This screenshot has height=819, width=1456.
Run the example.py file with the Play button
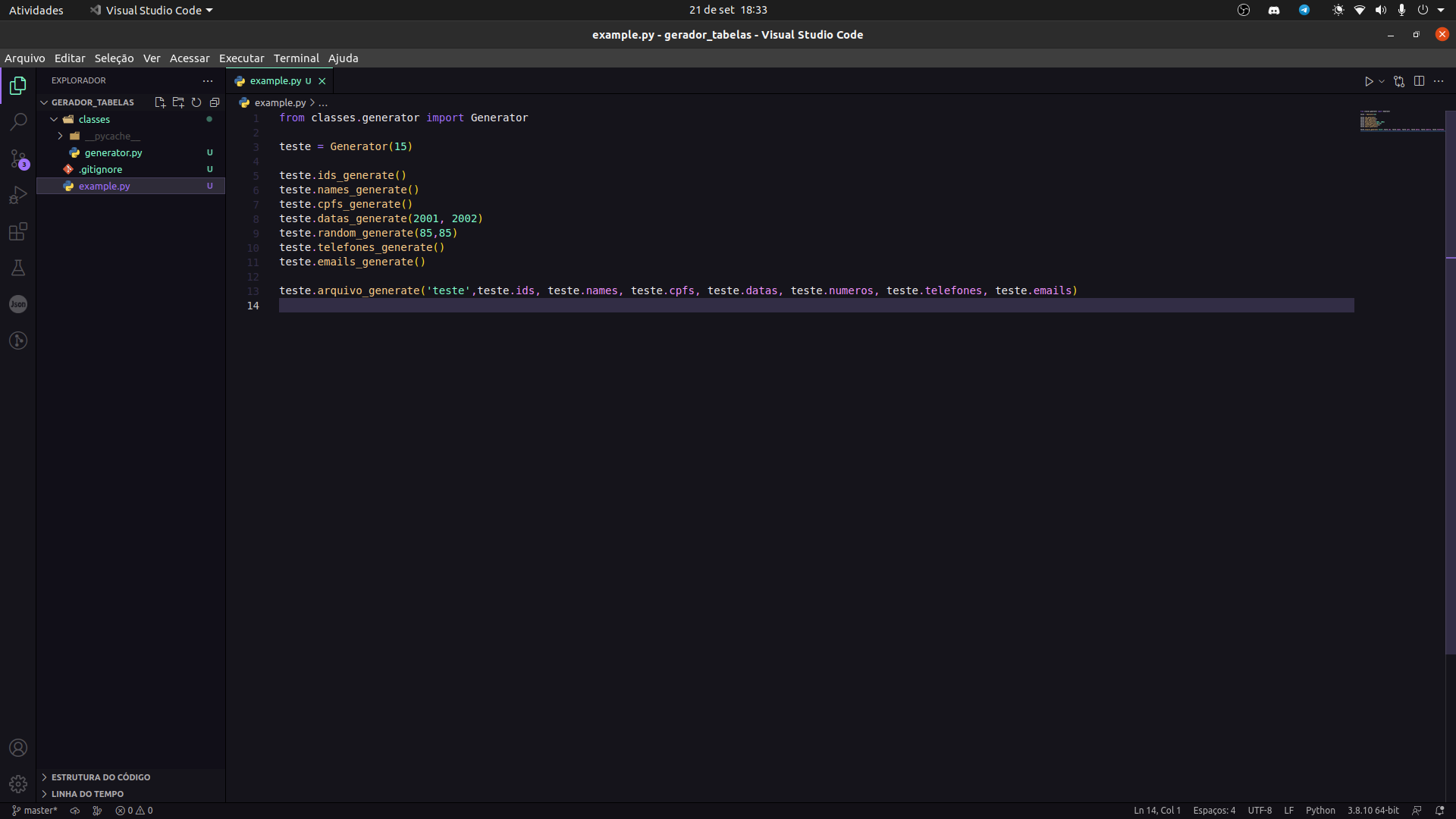1369,81
